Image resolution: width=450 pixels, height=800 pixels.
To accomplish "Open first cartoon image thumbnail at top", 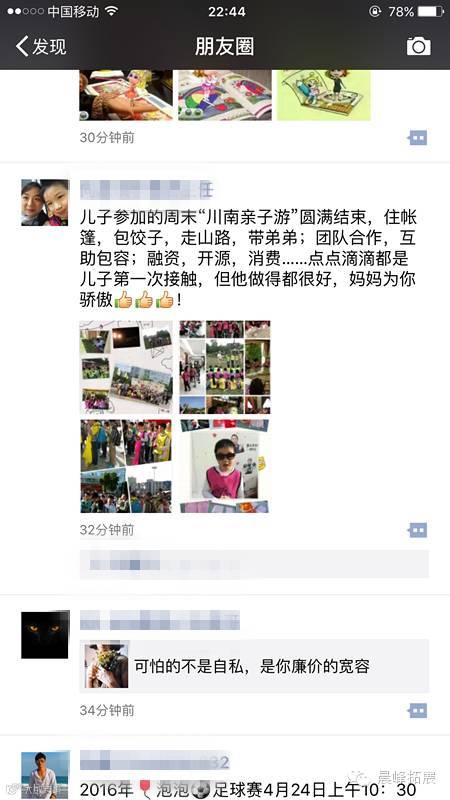I will click(126, 95).
